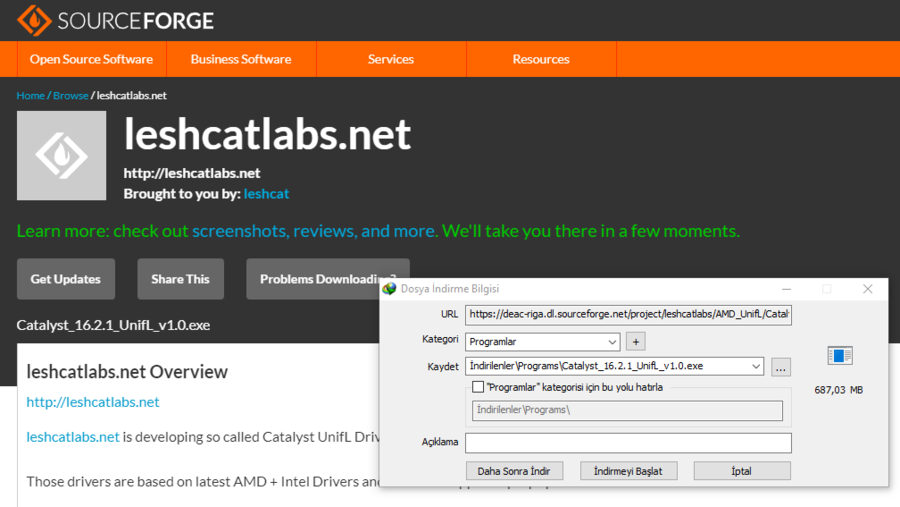
Task: Open the Open Source Software menu
Action: click(91, 59)
